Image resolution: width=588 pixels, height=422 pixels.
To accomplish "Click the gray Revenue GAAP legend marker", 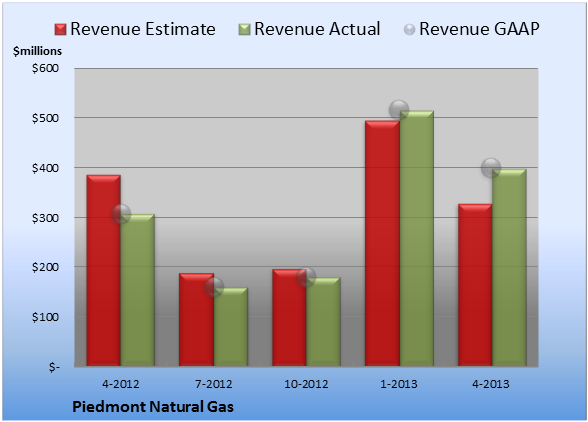I will [x=410, y=29].
